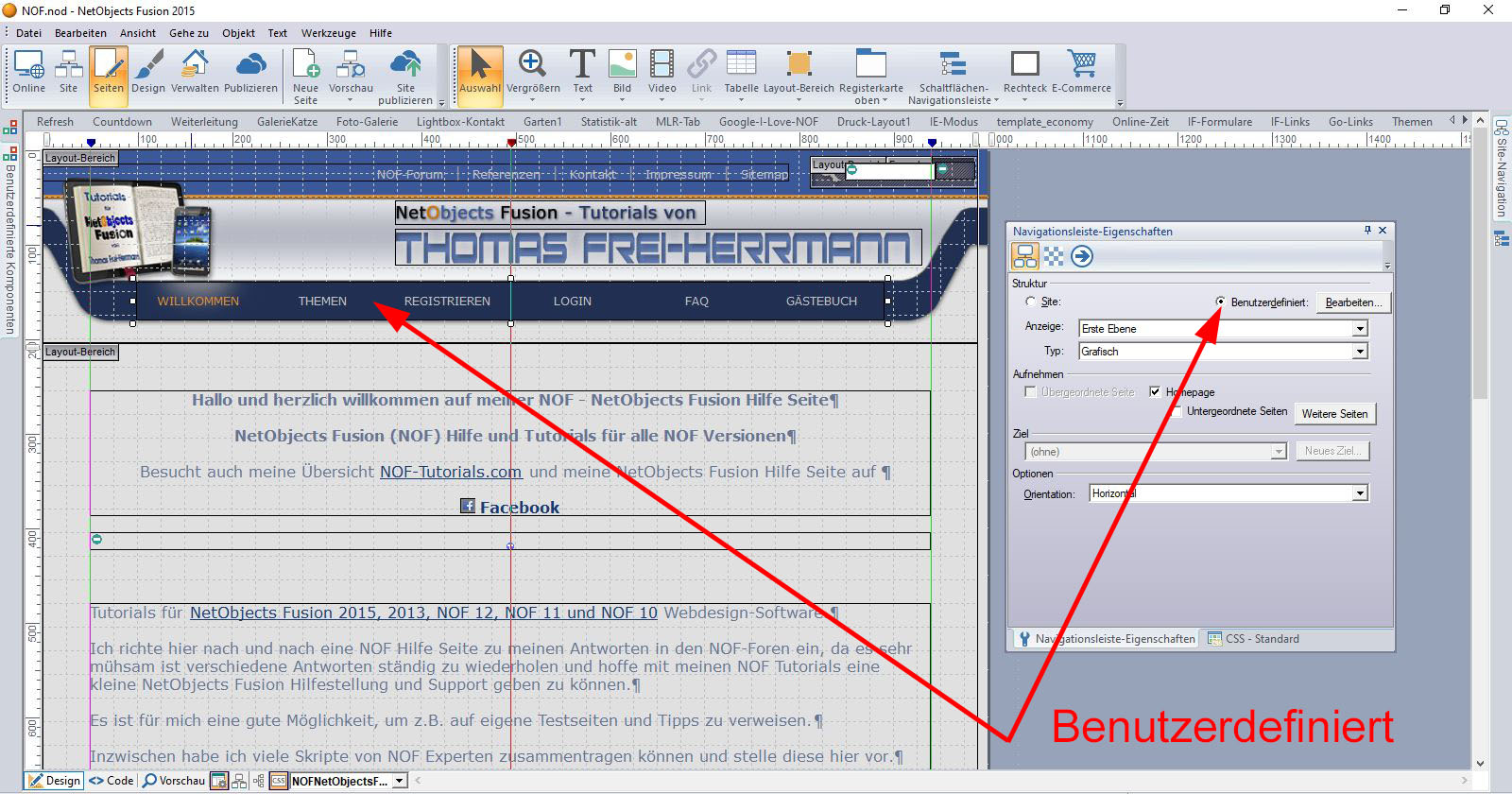Image resolution: width=1512 pixels, height=794 pixels.
Task: Click the site structure icon in bottom bar
Action: (239, 781)
